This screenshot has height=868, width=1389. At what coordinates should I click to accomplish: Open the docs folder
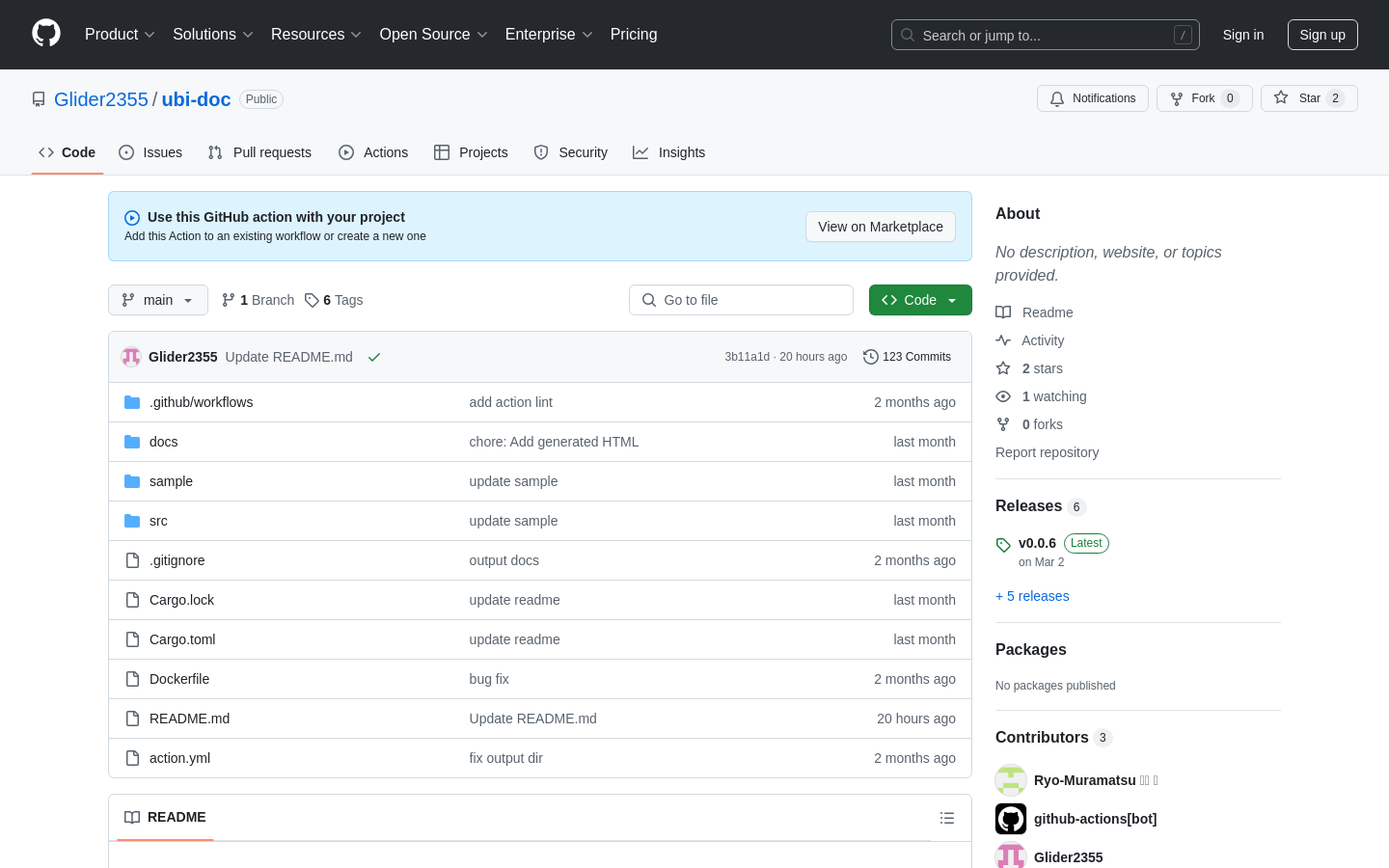(164, 442)
